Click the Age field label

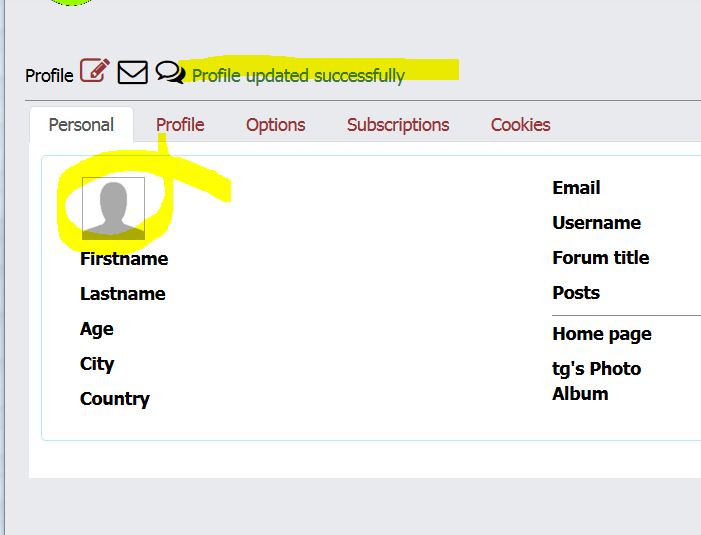[x=97, y=329]
